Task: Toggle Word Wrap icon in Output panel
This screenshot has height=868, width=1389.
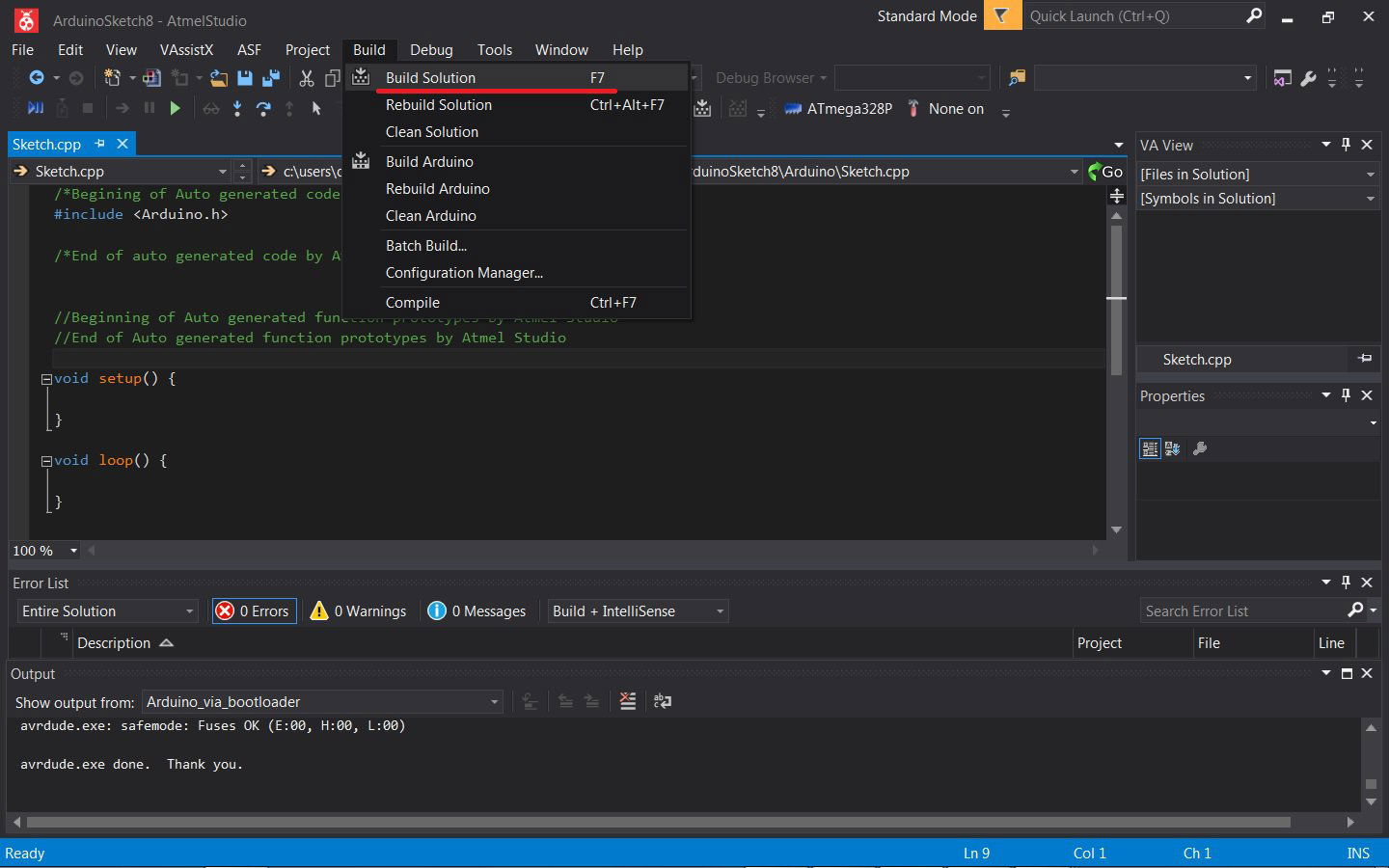Action: 663,701
